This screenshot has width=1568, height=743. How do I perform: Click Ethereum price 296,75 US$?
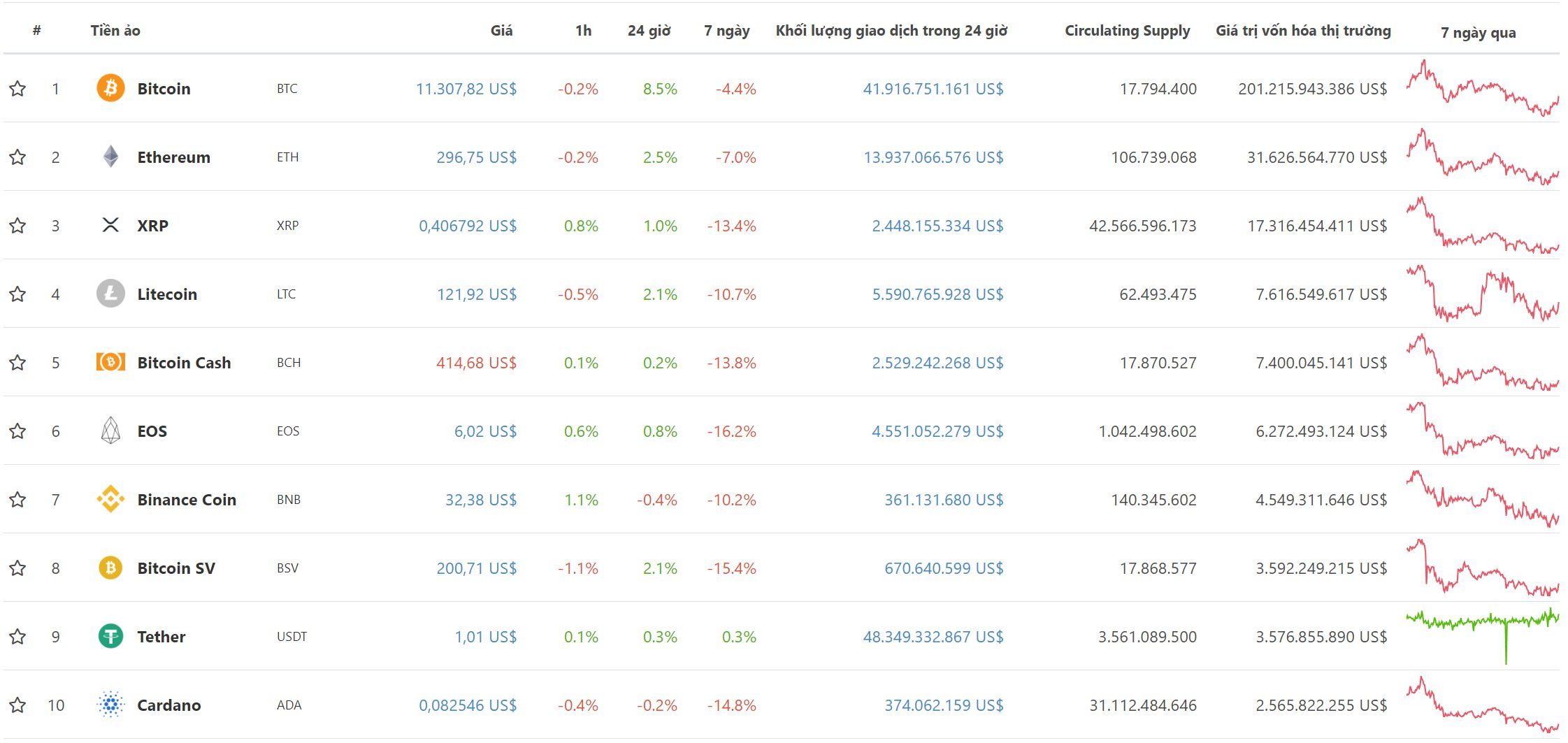[x=476, y=157]
